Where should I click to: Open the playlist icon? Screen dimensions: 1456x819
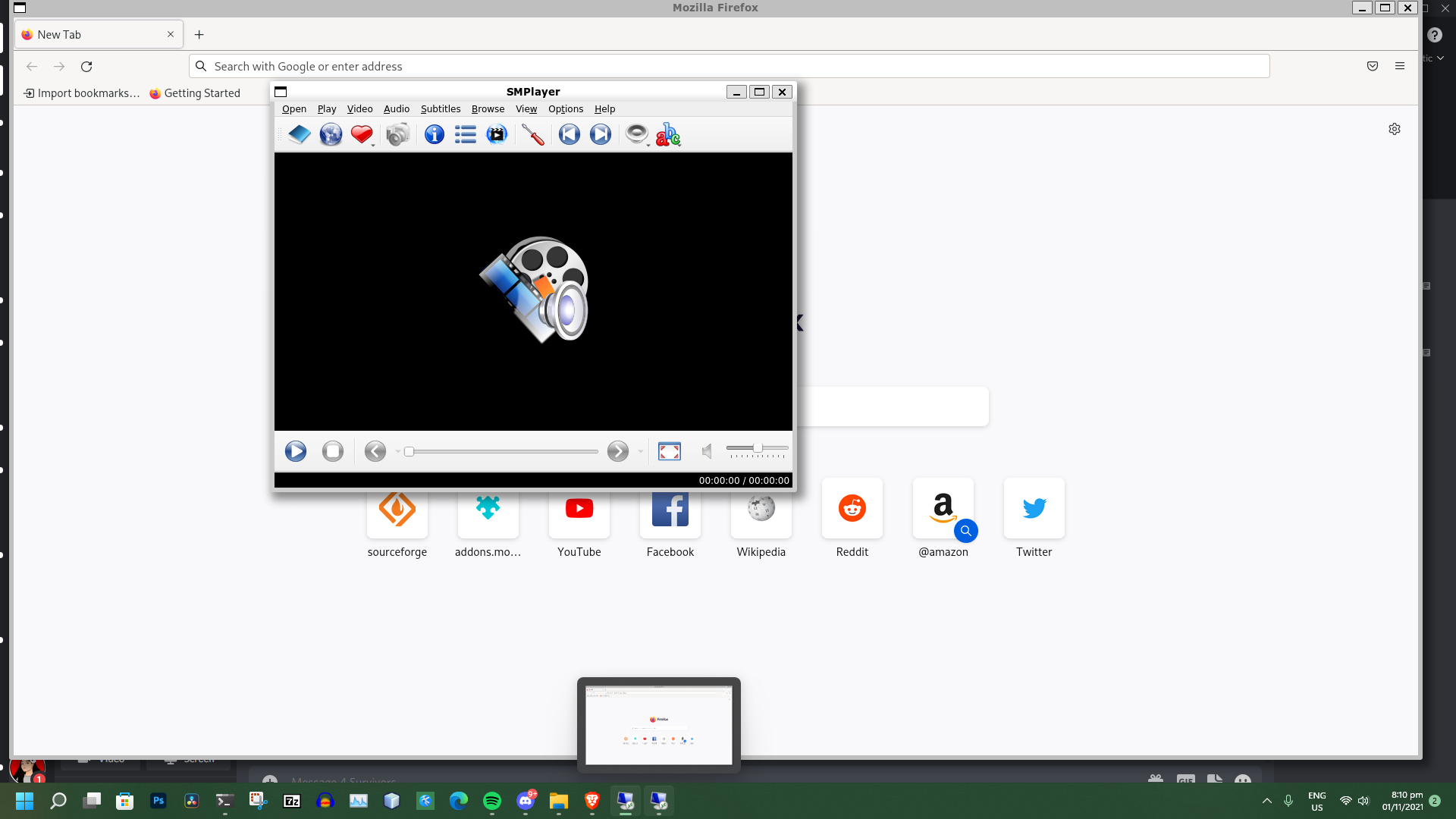point(465,134)
